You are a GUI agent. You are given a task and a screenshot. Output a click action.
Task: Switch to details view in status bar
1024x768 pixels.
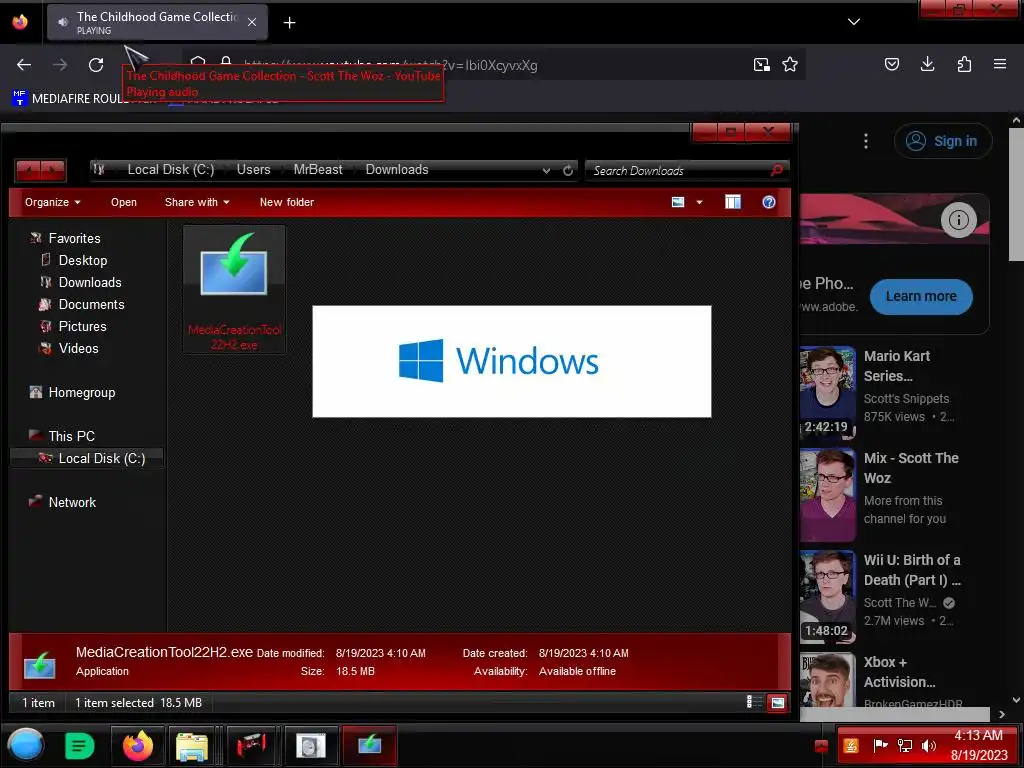(754, 703)
